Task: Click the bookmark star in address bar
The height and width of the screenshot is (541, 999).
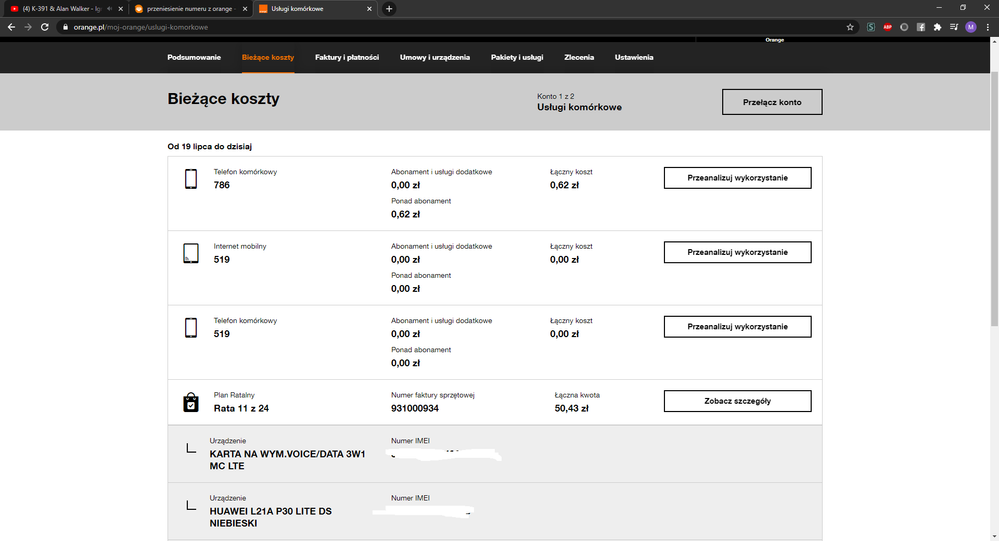Action: pos(850,27)
